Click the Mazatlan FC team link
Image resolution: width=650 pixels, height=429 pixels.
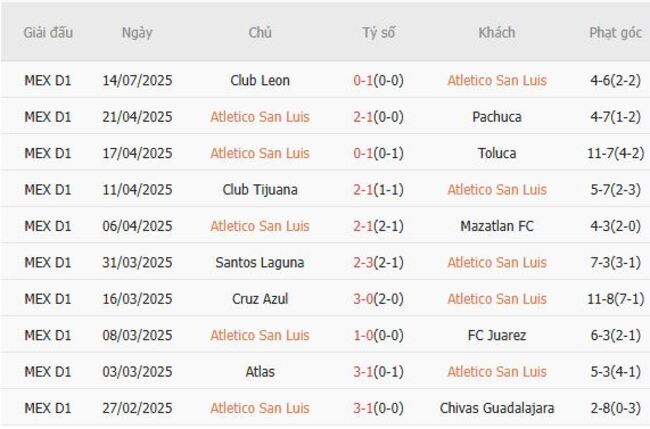tap(497, 226)
